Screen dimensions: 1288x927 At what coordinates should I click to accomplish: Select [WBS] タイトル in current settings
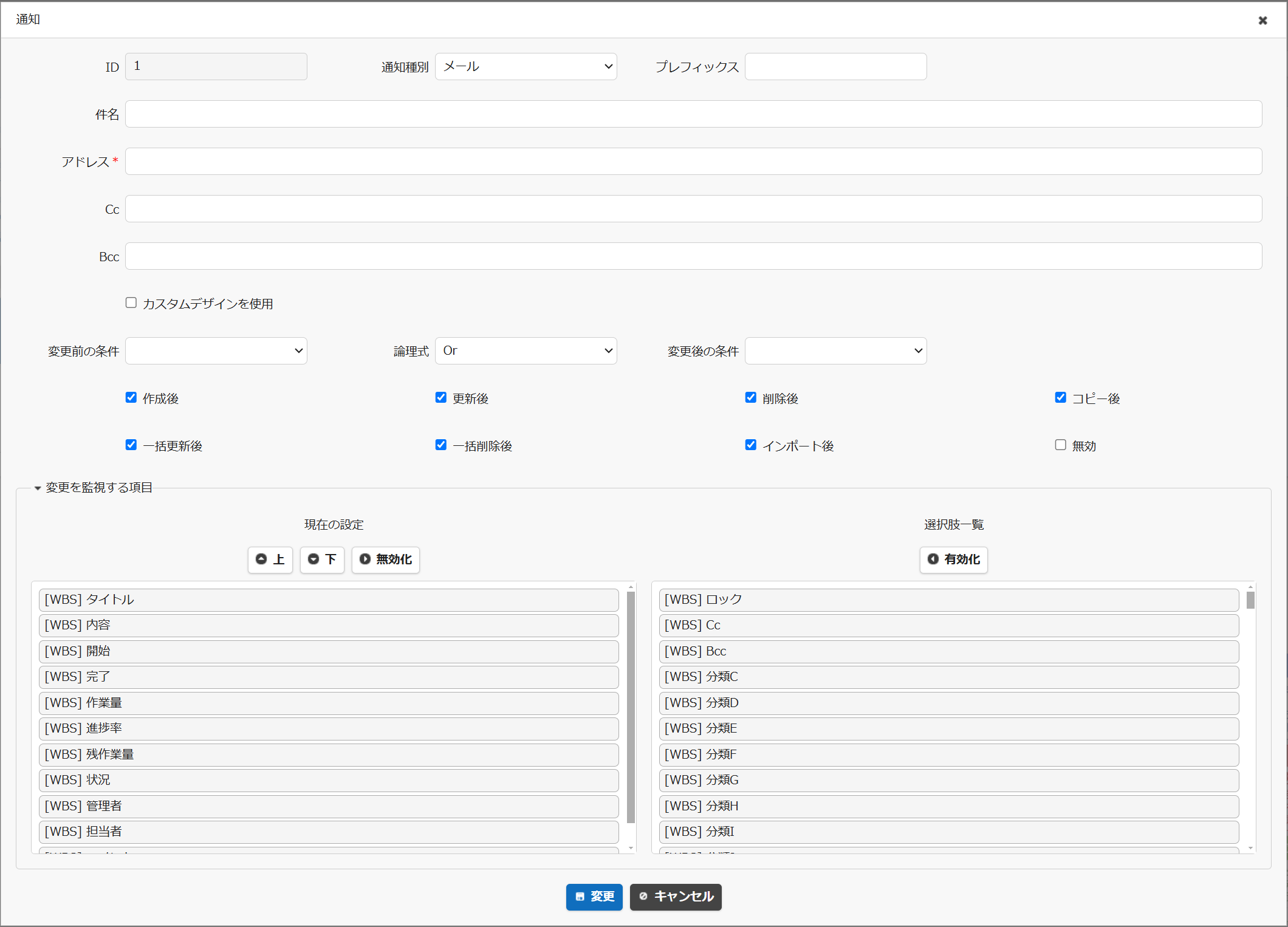click(x=329, y=600)
